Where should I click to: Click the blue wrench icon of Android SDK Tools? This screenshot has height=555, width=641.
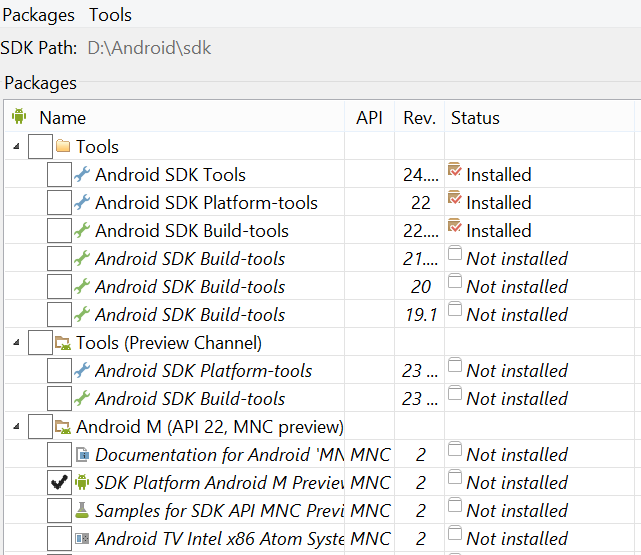pos(82,174)
